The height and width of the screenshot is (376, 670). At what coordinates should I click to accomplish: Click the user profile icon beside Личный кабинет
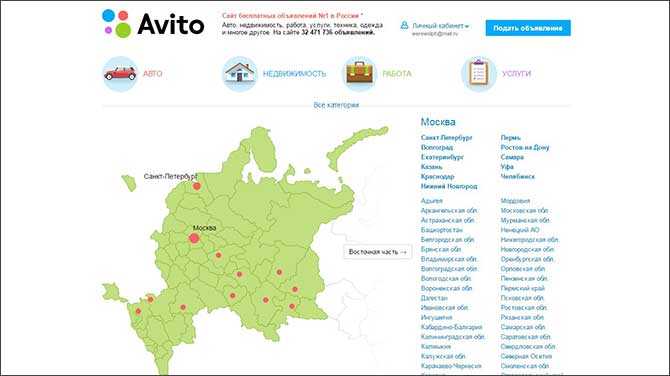(x=404, y=26)
